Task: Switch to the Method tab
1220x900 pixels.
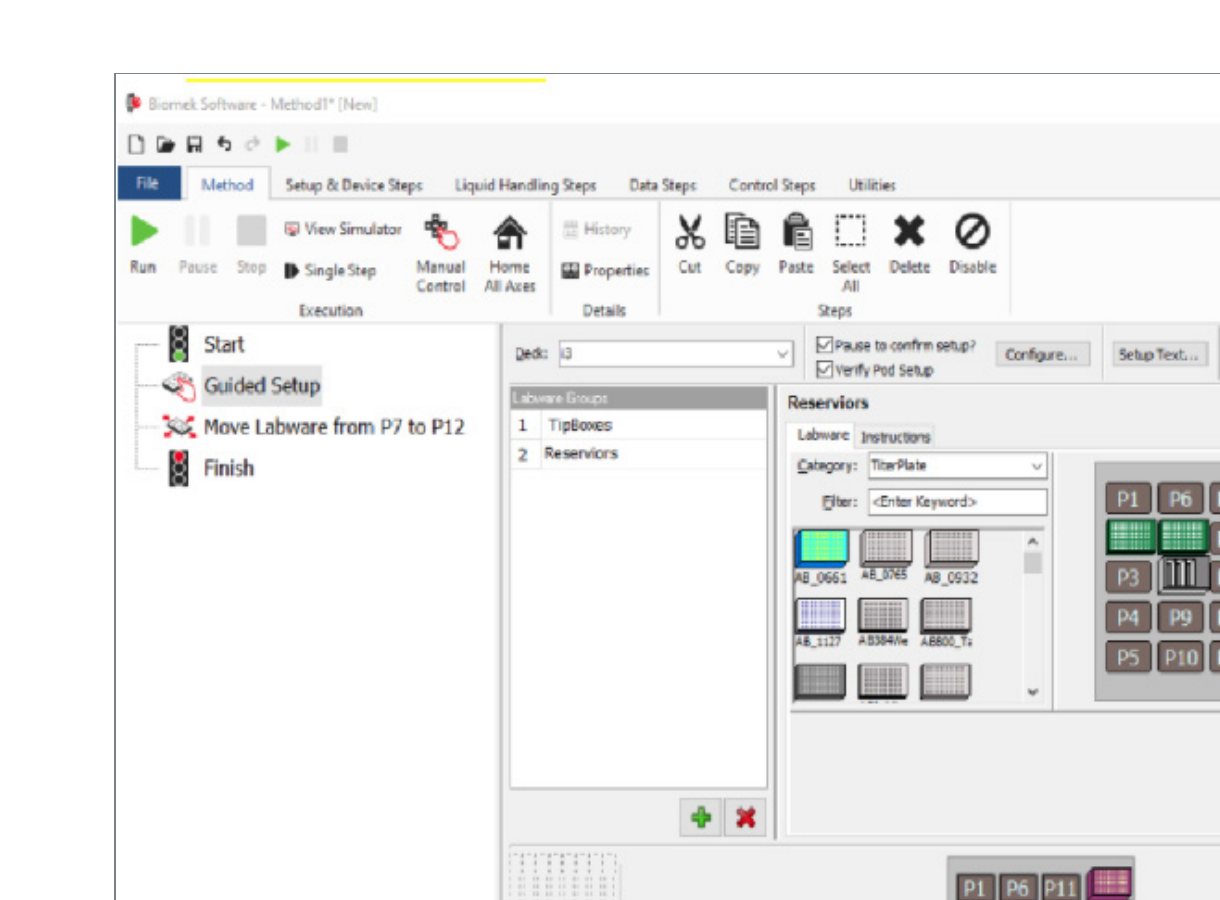Action: click(x=227, y=184)
